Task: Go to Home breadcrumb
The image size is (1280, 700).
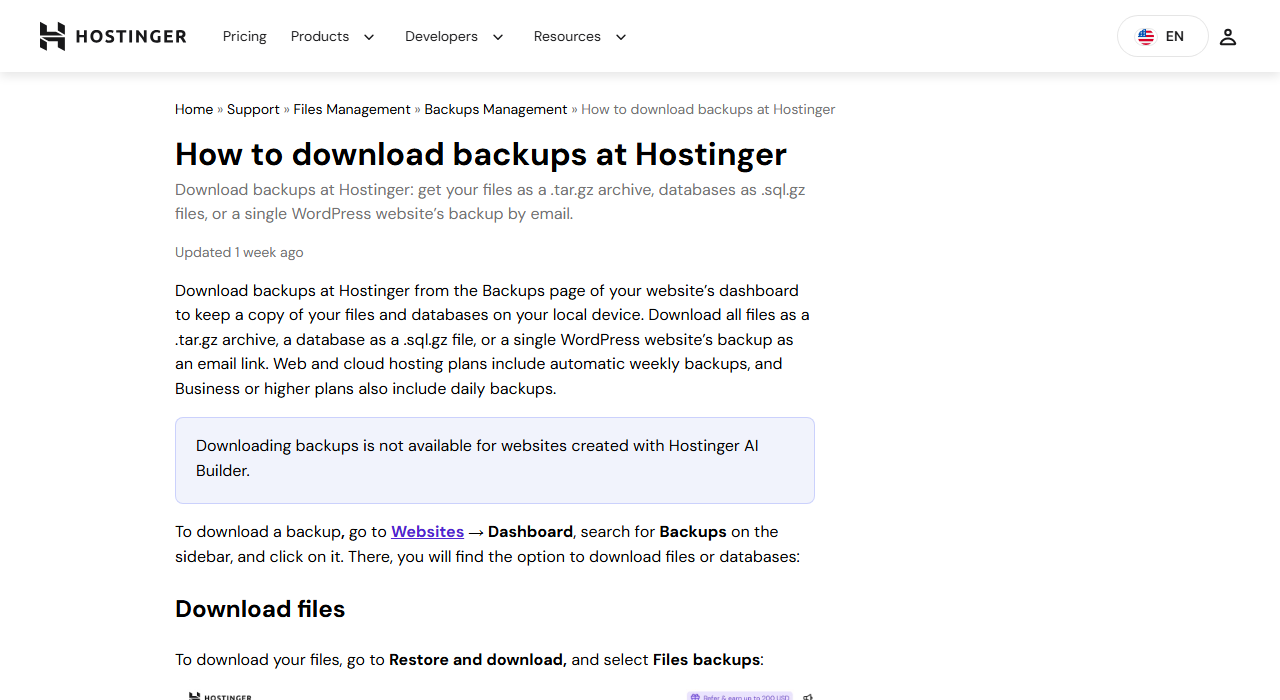Action: point(194,109)
